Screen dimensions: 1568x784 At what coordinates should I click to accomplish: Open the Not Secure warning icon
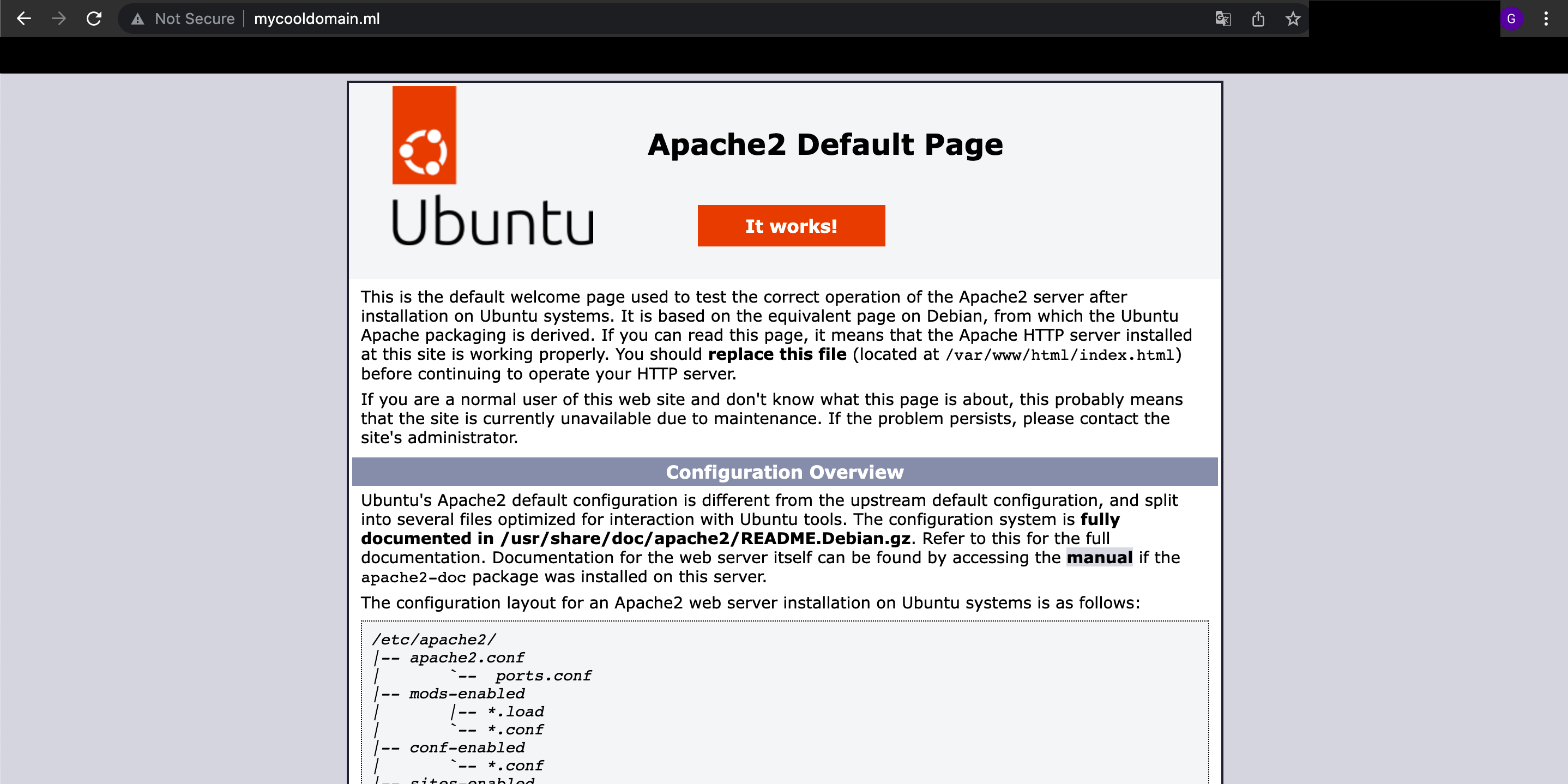tap(137, 19)
